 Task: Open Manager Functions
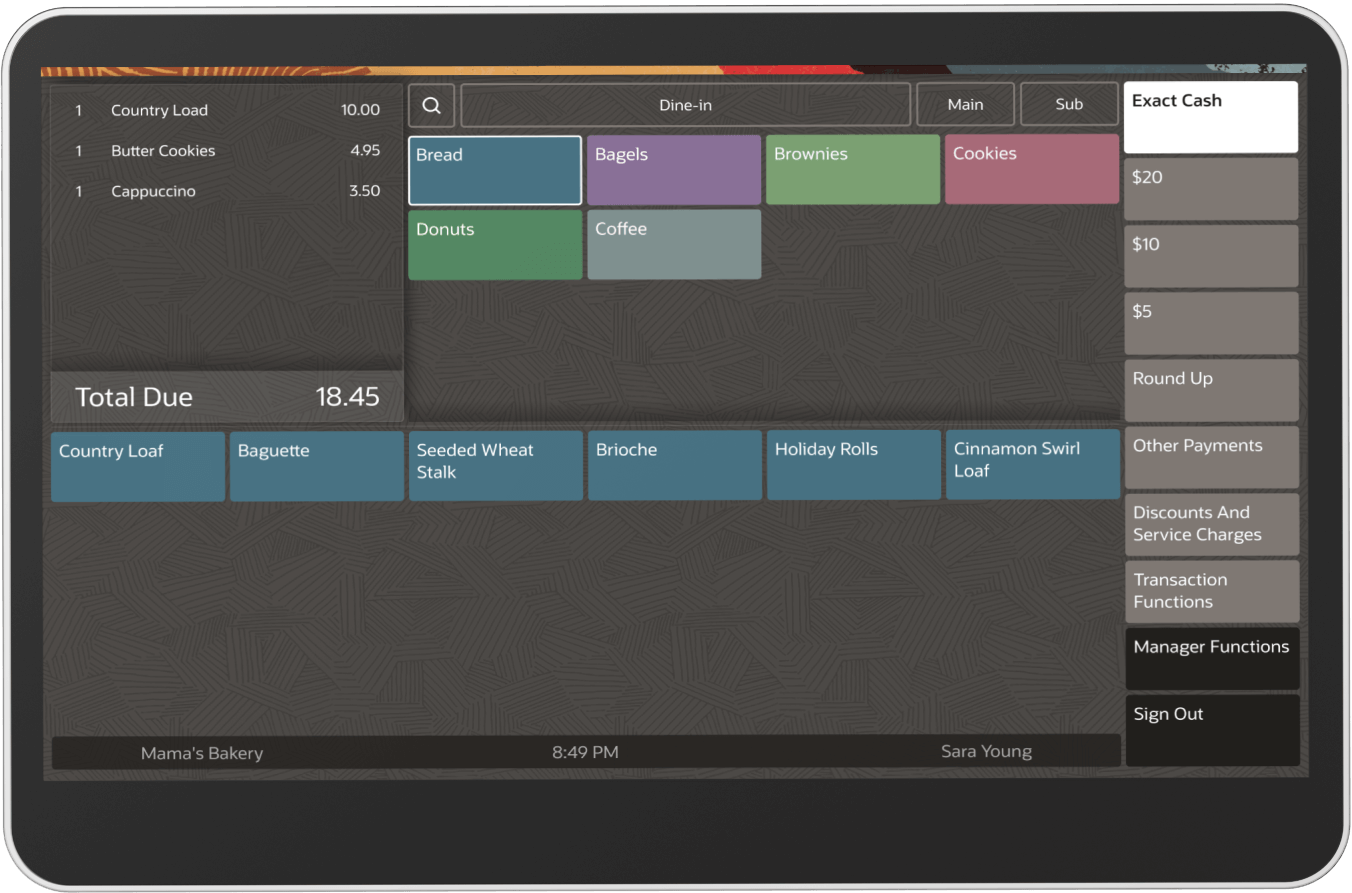pyautogui.click(x=1211, y=658)
